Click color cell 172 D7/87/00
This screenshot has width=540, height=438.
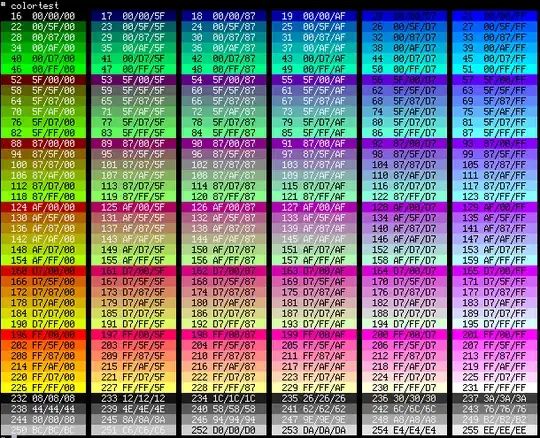[43, 292]
